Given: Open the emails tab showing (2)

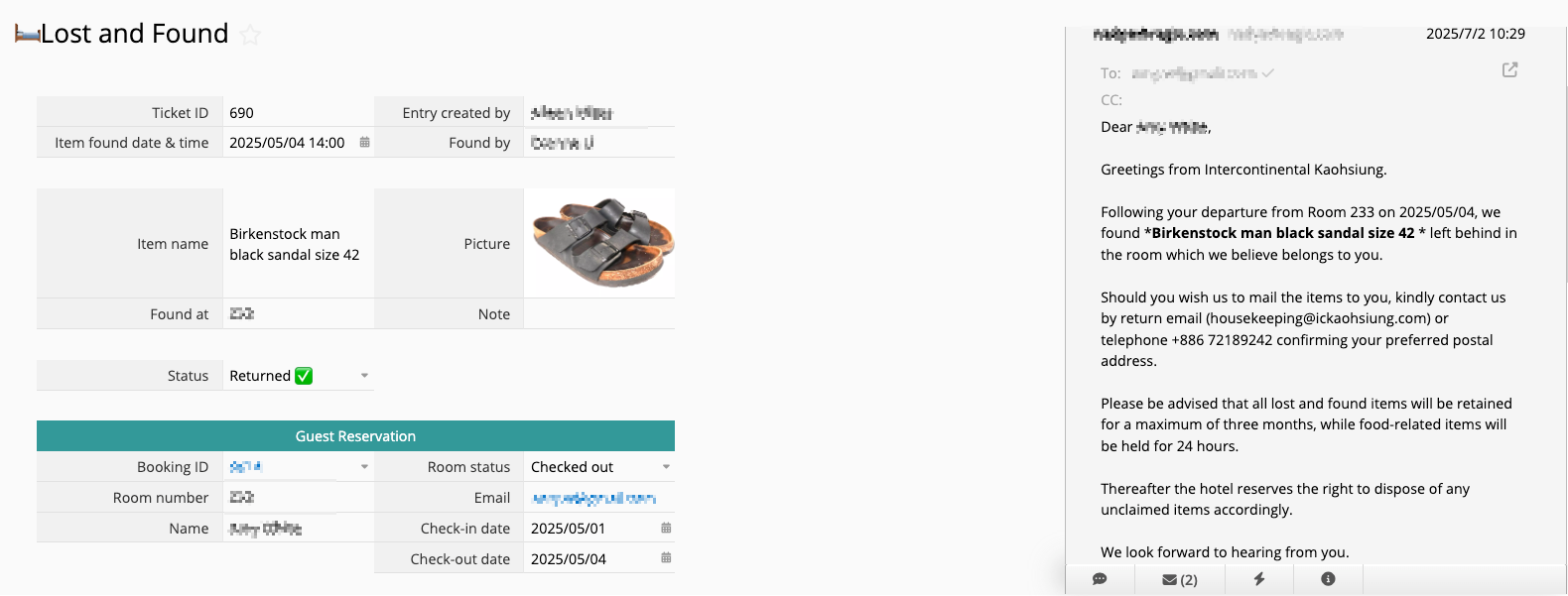Looking at the screenshot, I should point(1180,579).
